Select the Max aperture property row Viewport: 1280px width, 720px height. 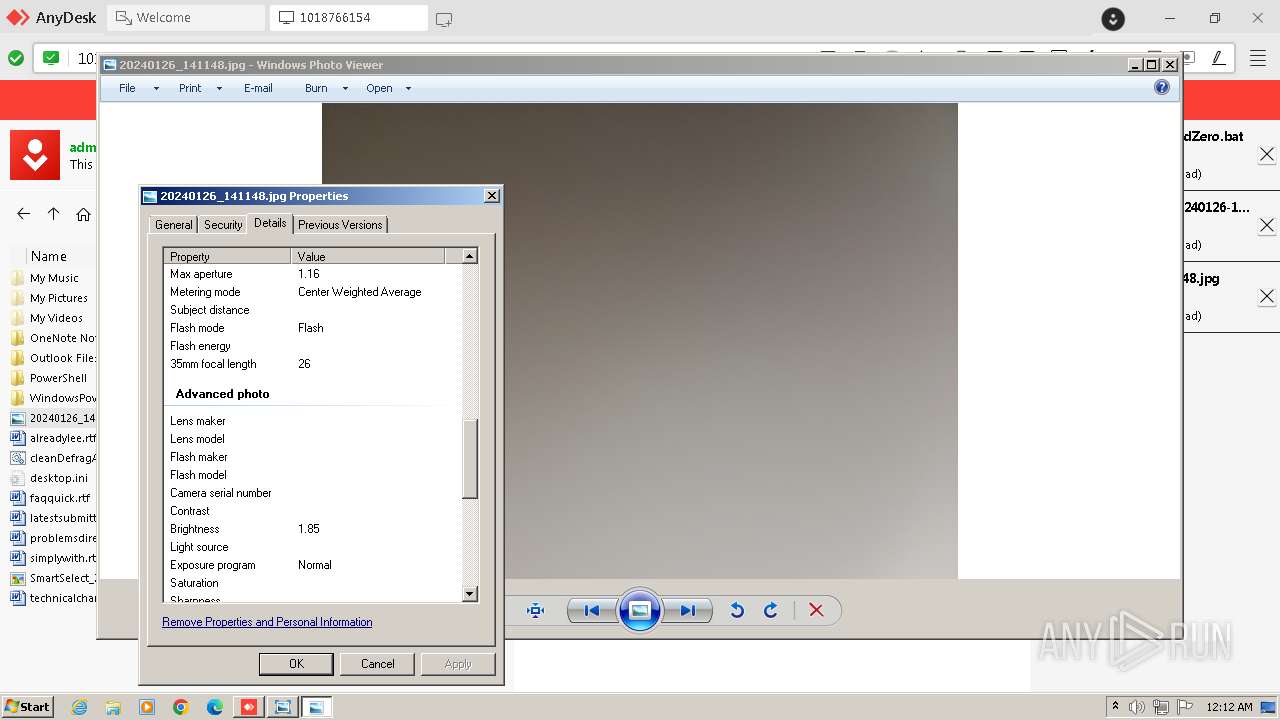pos(312,274)
